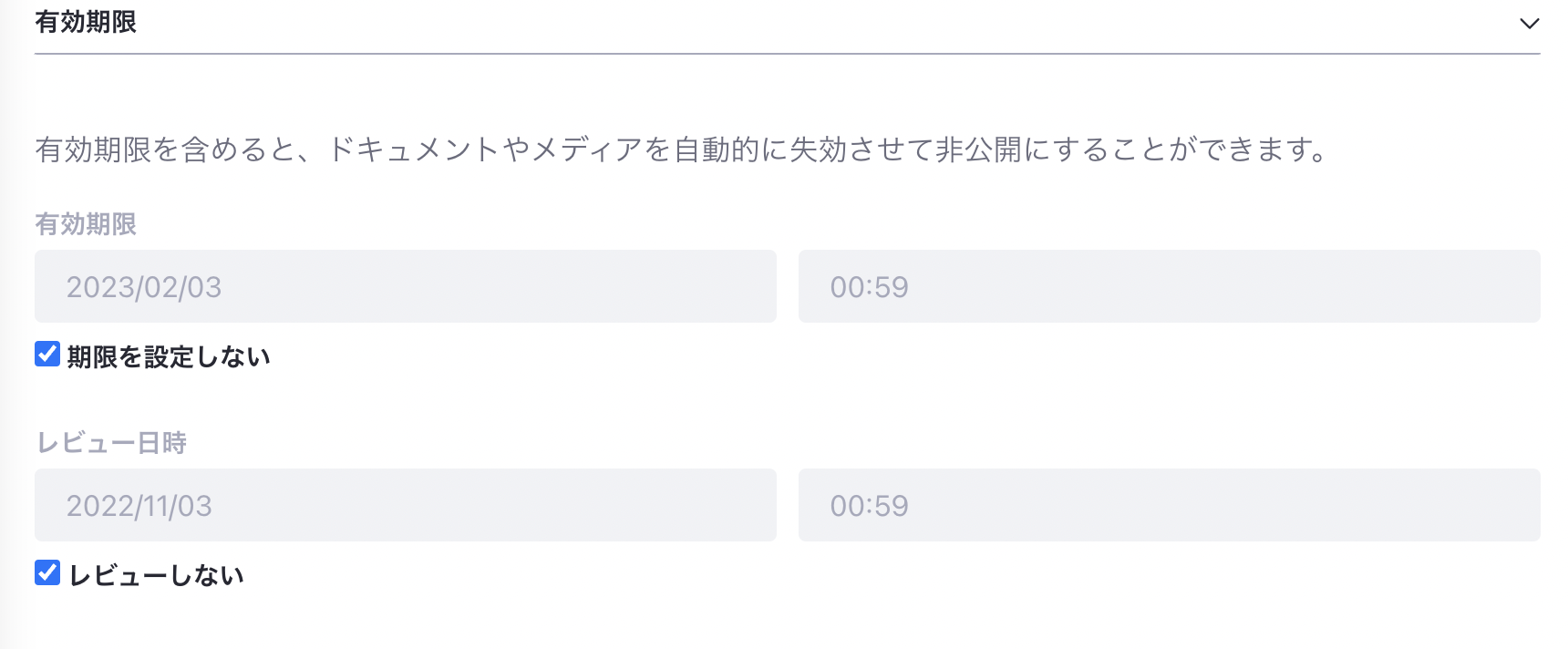The image size is (1568, 649).
Task: Select the date picker showing 2022/11/03
Action: 405,505
